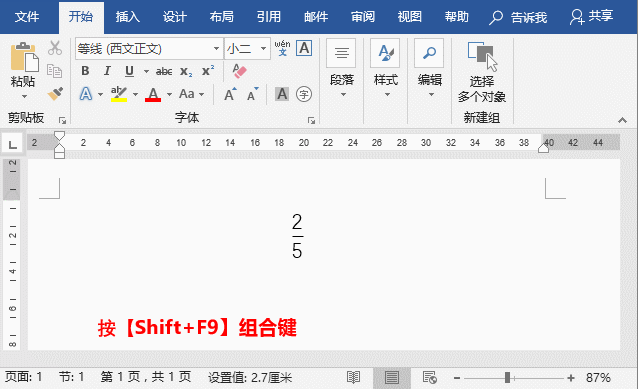
Task: Switch to the 视图 view tab
Action: pos(410,17)
